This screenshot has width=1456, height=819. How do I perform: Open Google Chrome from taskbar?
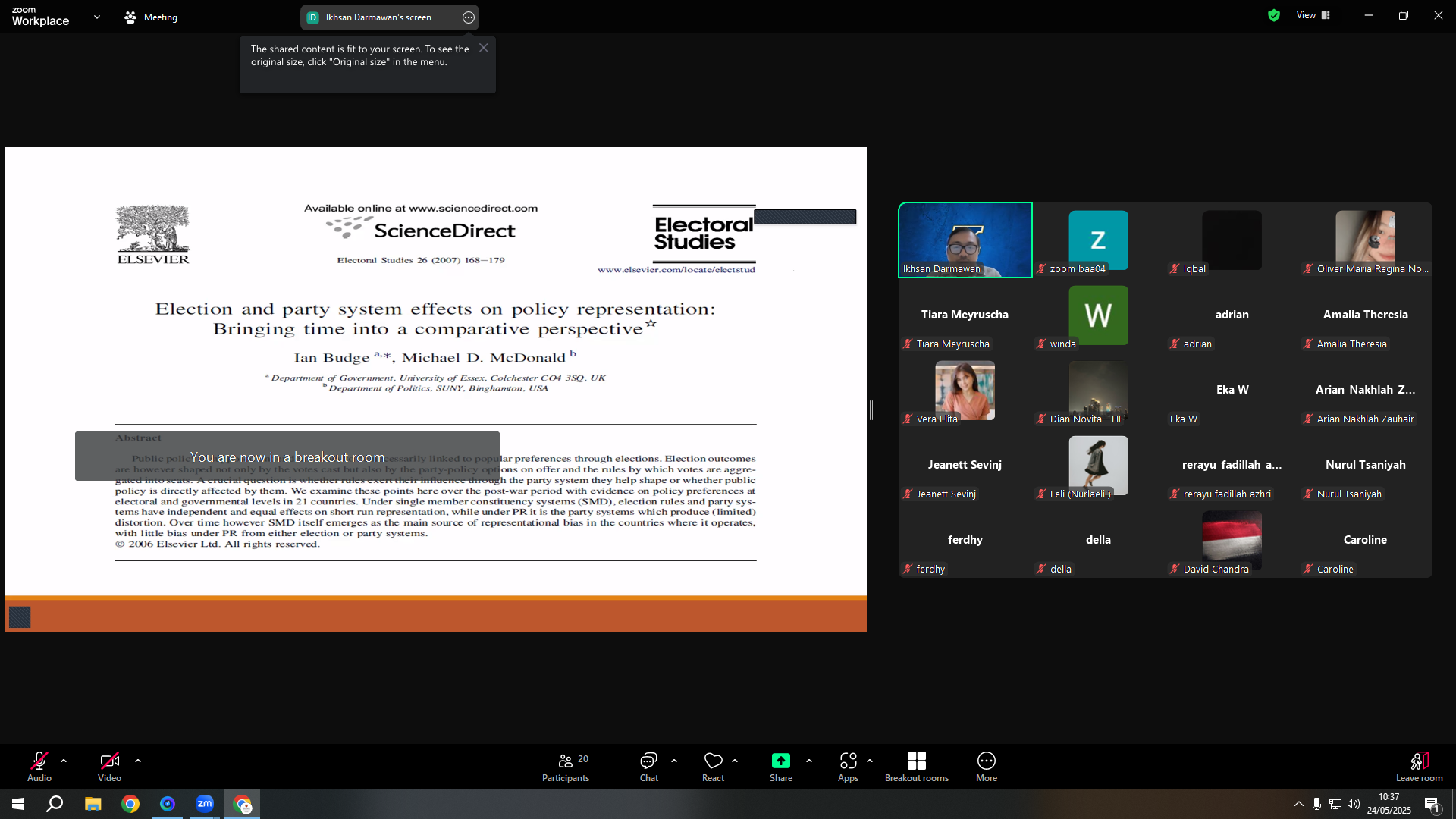tap(130, 804)
